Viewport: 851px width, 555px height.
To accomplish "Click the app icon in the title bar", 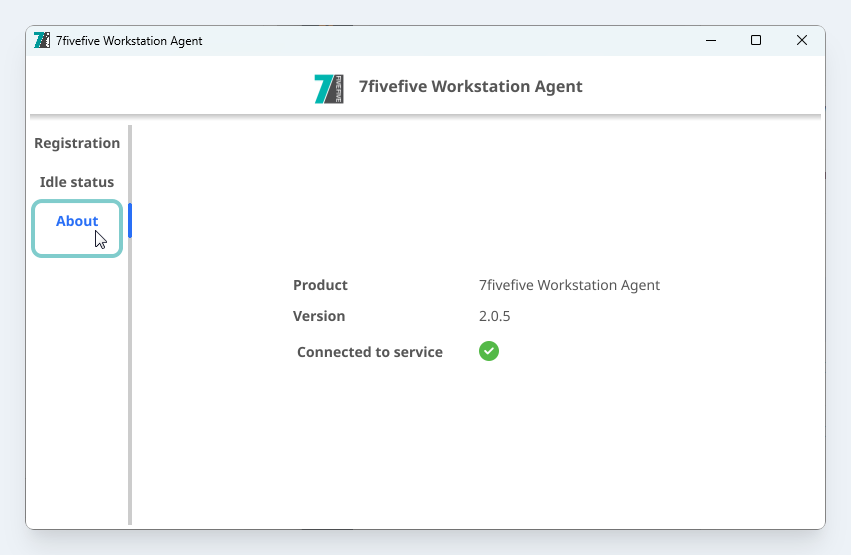I will [42, 41].
